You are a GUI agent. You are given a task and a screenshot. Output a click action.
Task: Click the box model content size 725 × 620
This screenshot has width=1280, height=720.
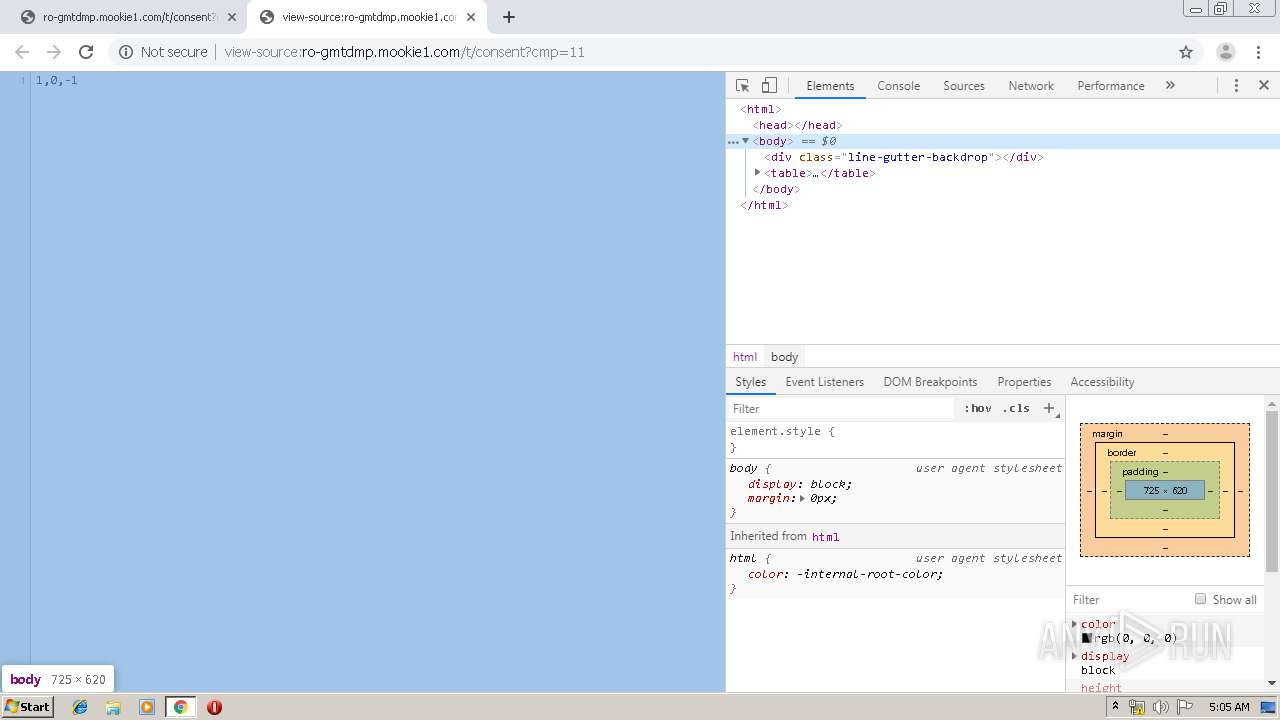1165,490
